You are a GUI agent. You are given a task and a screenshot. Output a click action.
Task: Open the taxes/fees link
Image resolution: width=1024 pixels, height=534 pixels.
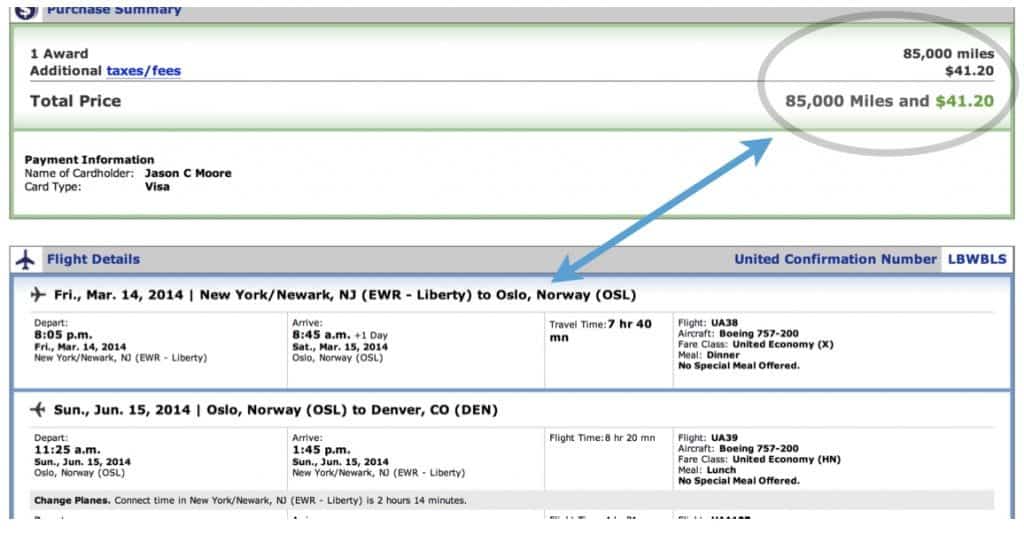point(143,71)
